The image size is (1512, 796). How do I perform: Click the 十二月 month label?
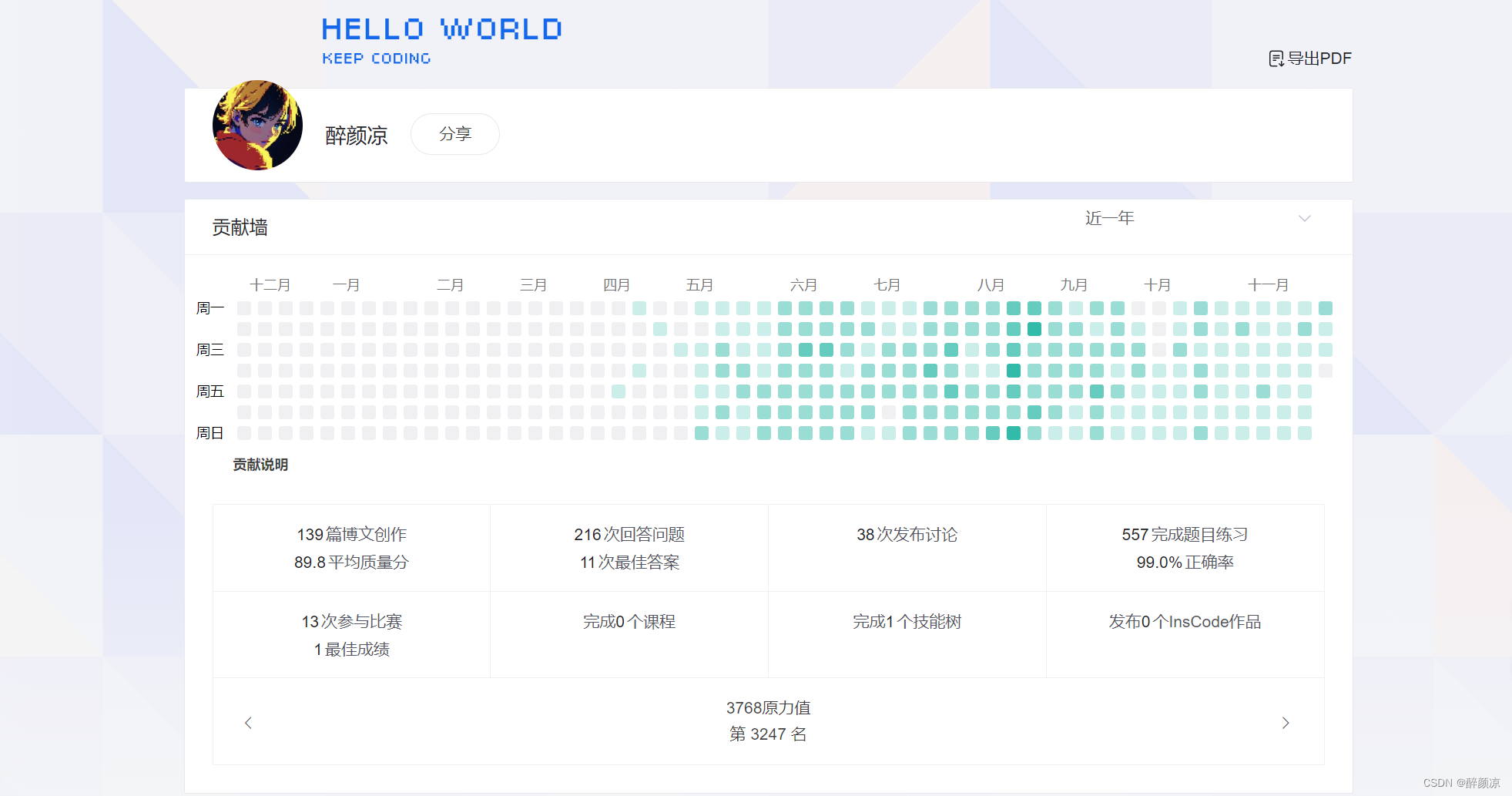point(270,285)
